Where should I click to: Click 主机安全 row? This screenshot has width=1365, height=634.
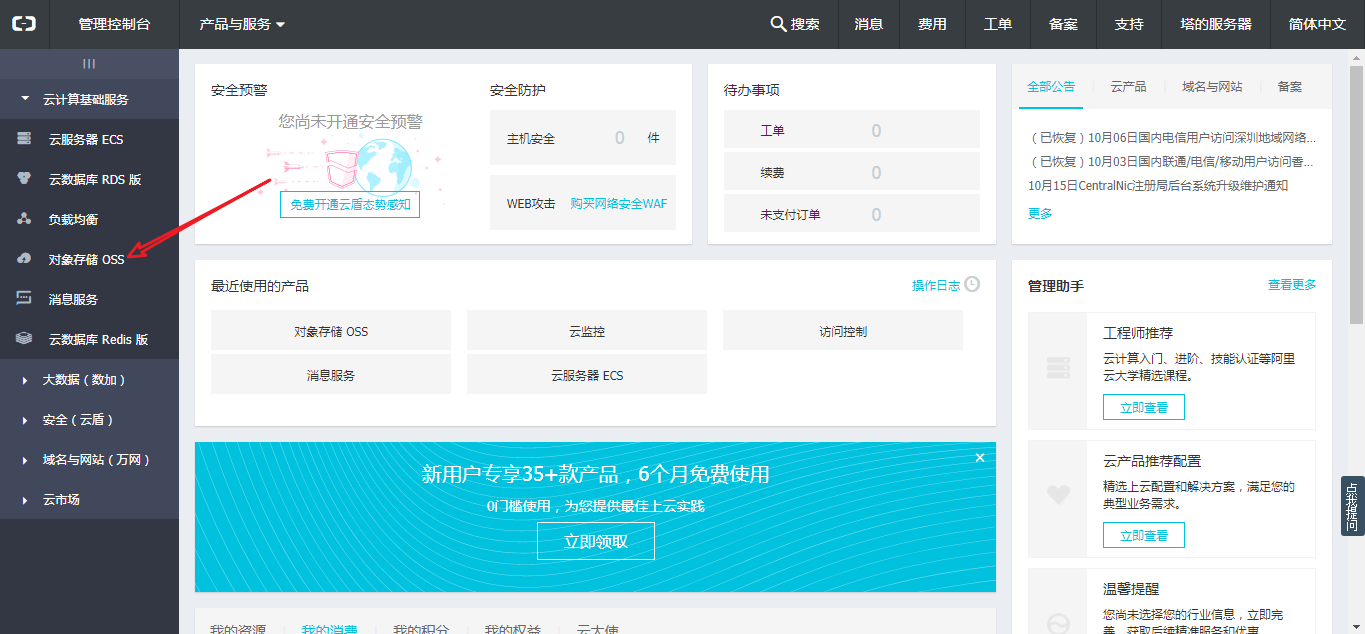pos(583,138)
